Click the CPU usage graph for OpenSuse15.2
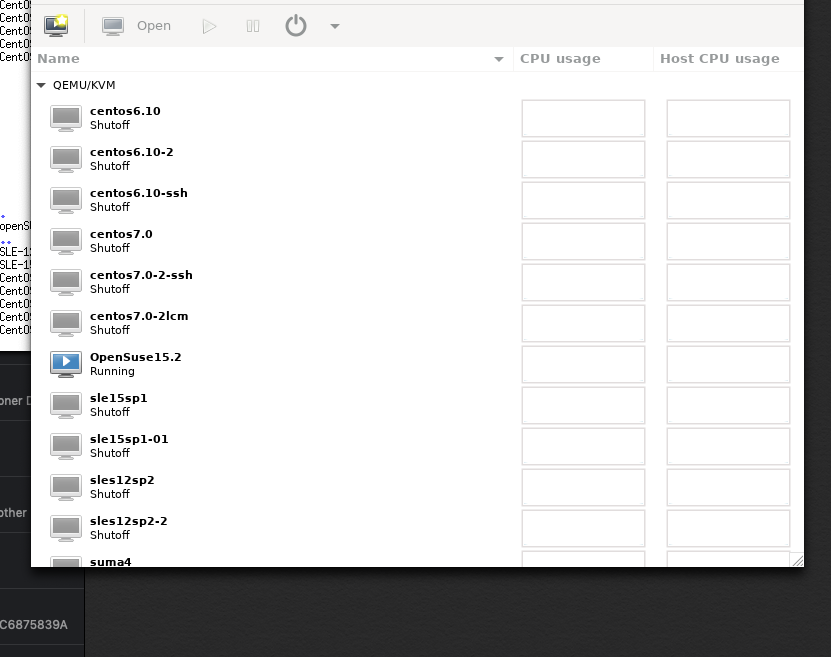Screen dimensions: 831x657 coord(583,364)
